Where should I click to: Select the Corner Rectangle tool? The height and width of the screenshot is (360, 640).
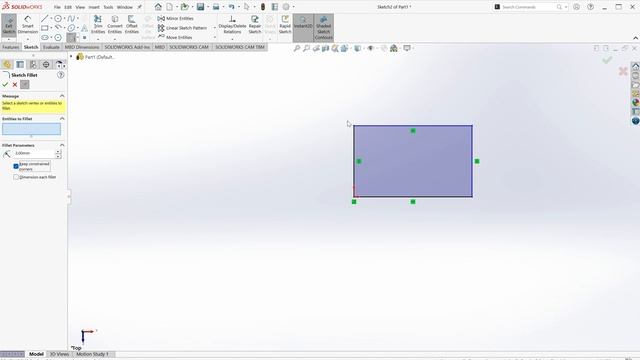[x=44, y=28]
